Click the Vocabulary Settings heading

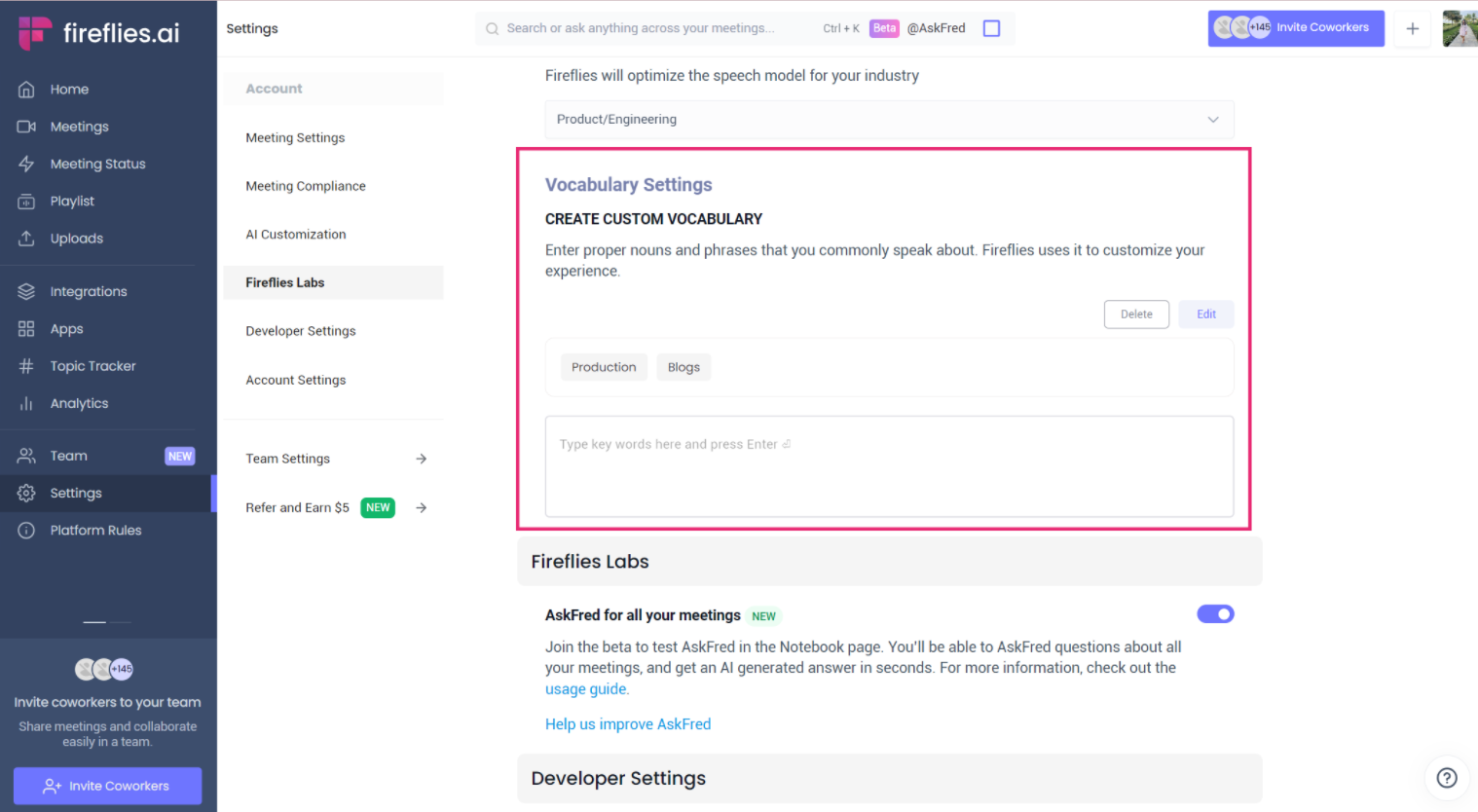click(629, 185)
